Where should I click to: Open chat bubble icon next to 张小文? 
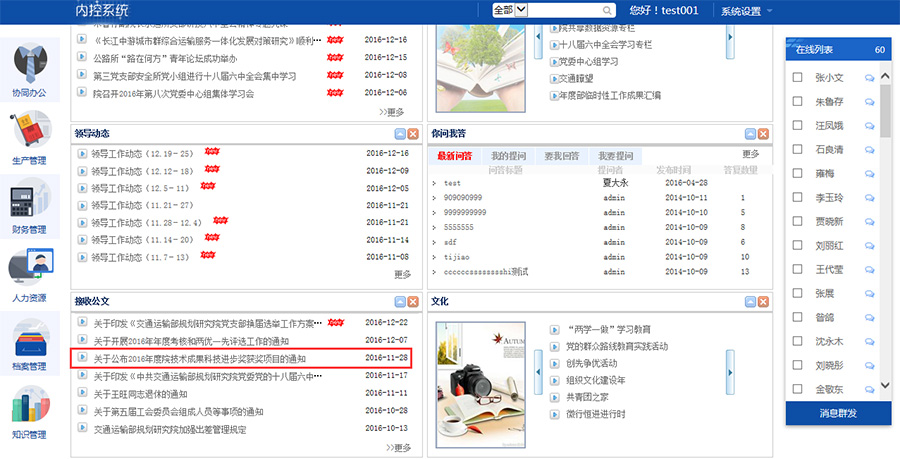pyautogui.click(x=870, y=77)
